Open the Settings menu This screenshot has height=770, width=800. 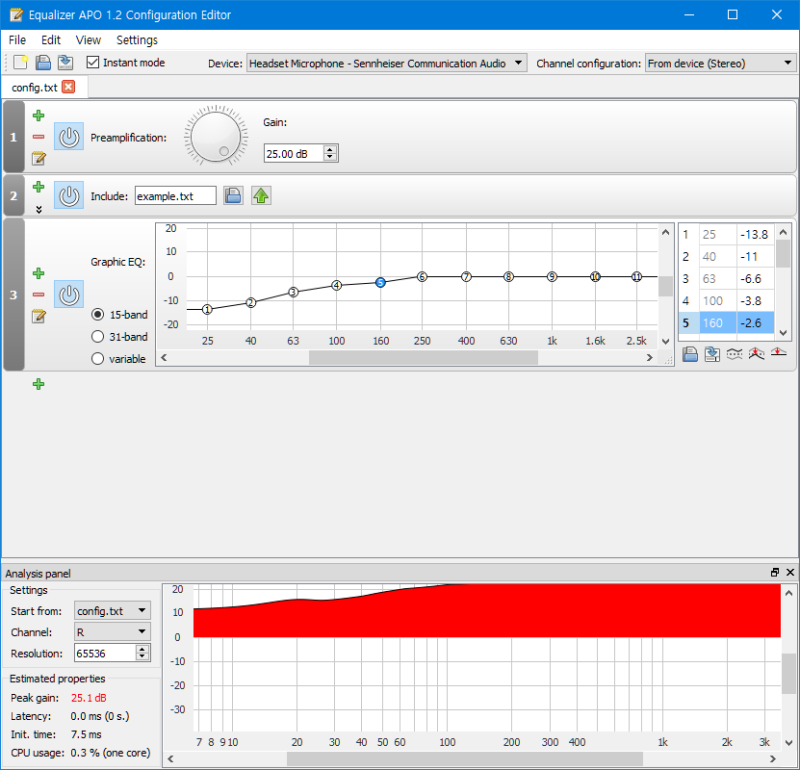pos(137,40)
